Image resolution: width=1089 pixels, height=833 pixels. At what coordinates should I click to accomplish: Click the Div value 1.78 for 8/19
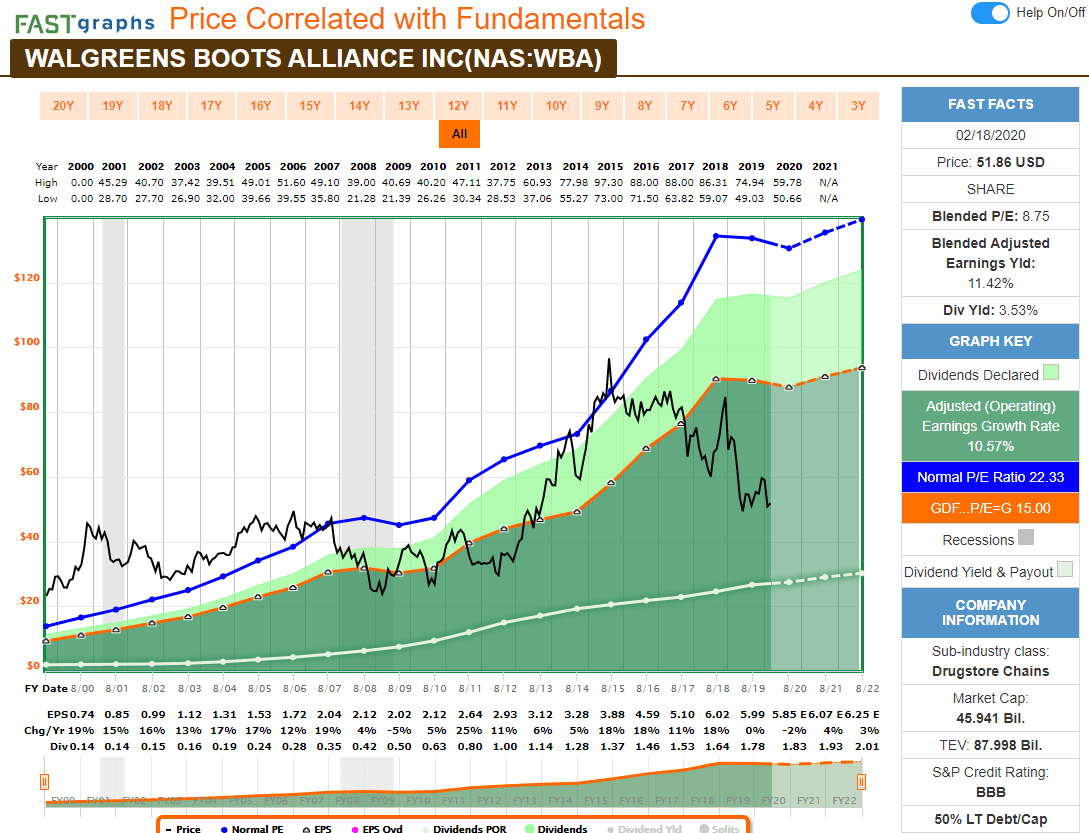pos(752,746)
